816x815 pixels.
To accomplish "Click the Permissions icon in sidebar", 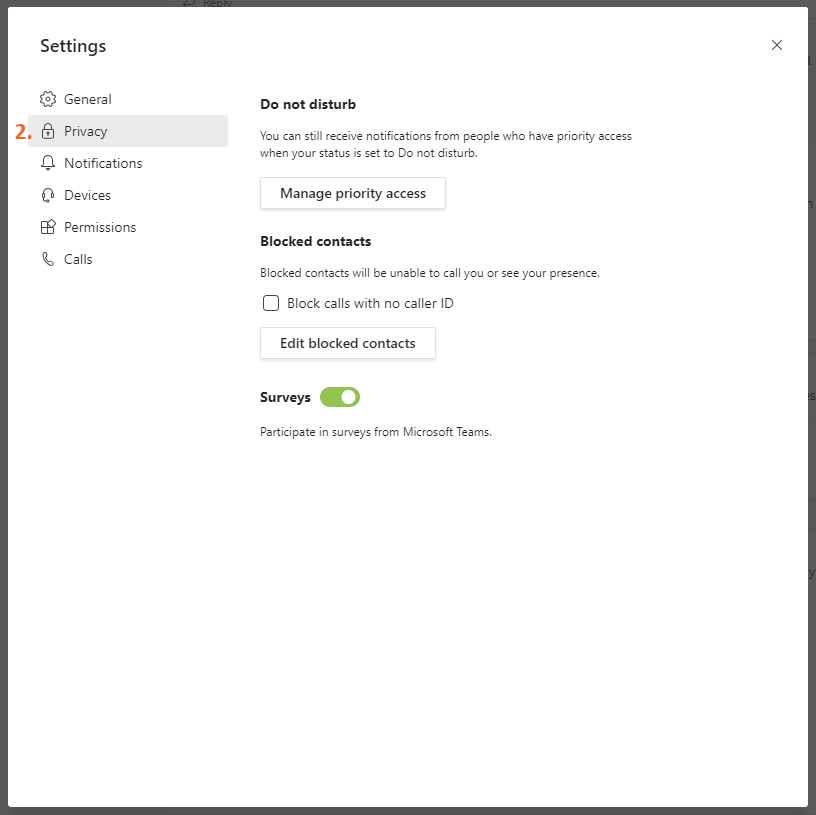I will click(x=47, y=227).
